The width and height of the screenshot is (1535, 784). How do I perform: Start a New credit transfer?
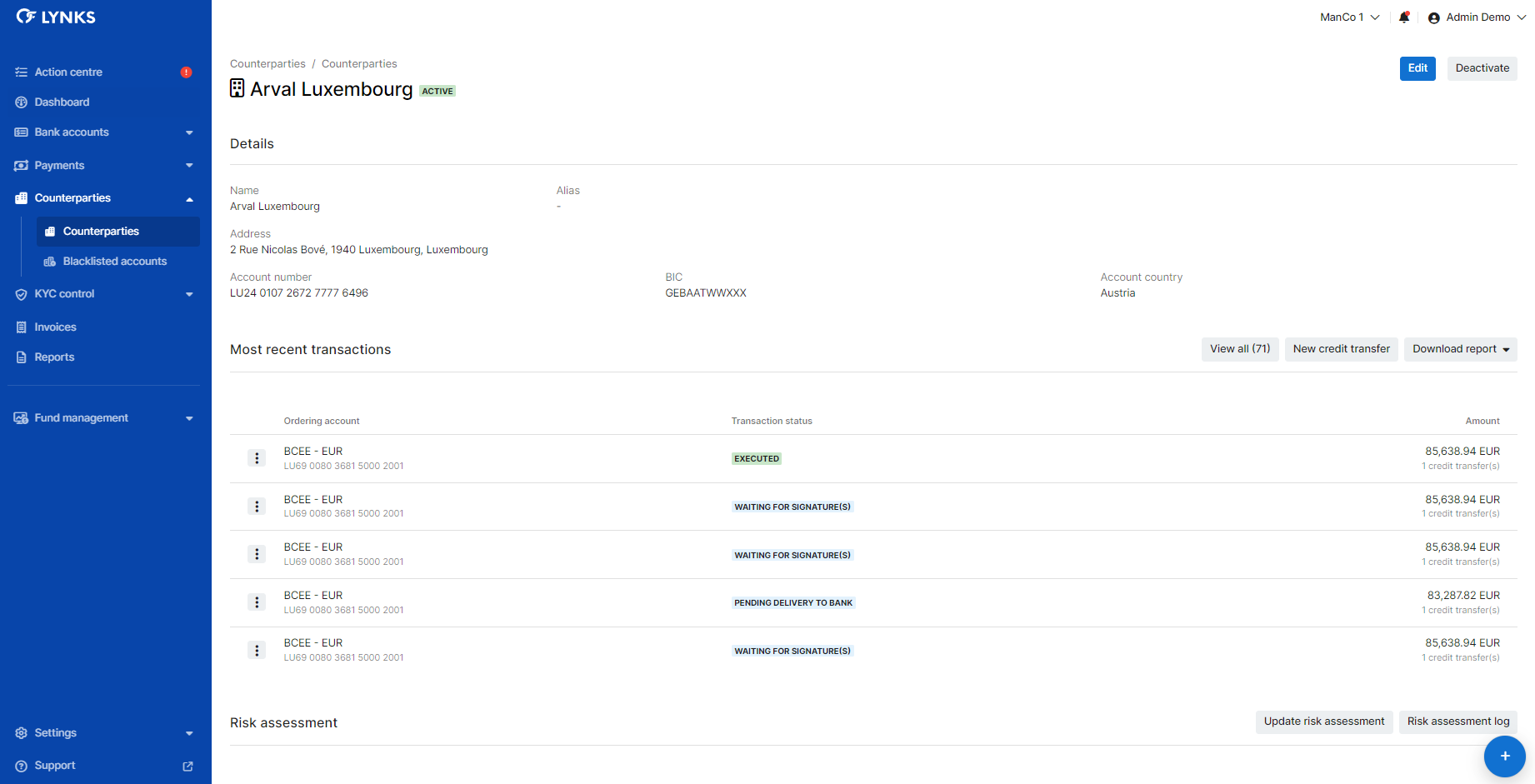pos(1342,349)
